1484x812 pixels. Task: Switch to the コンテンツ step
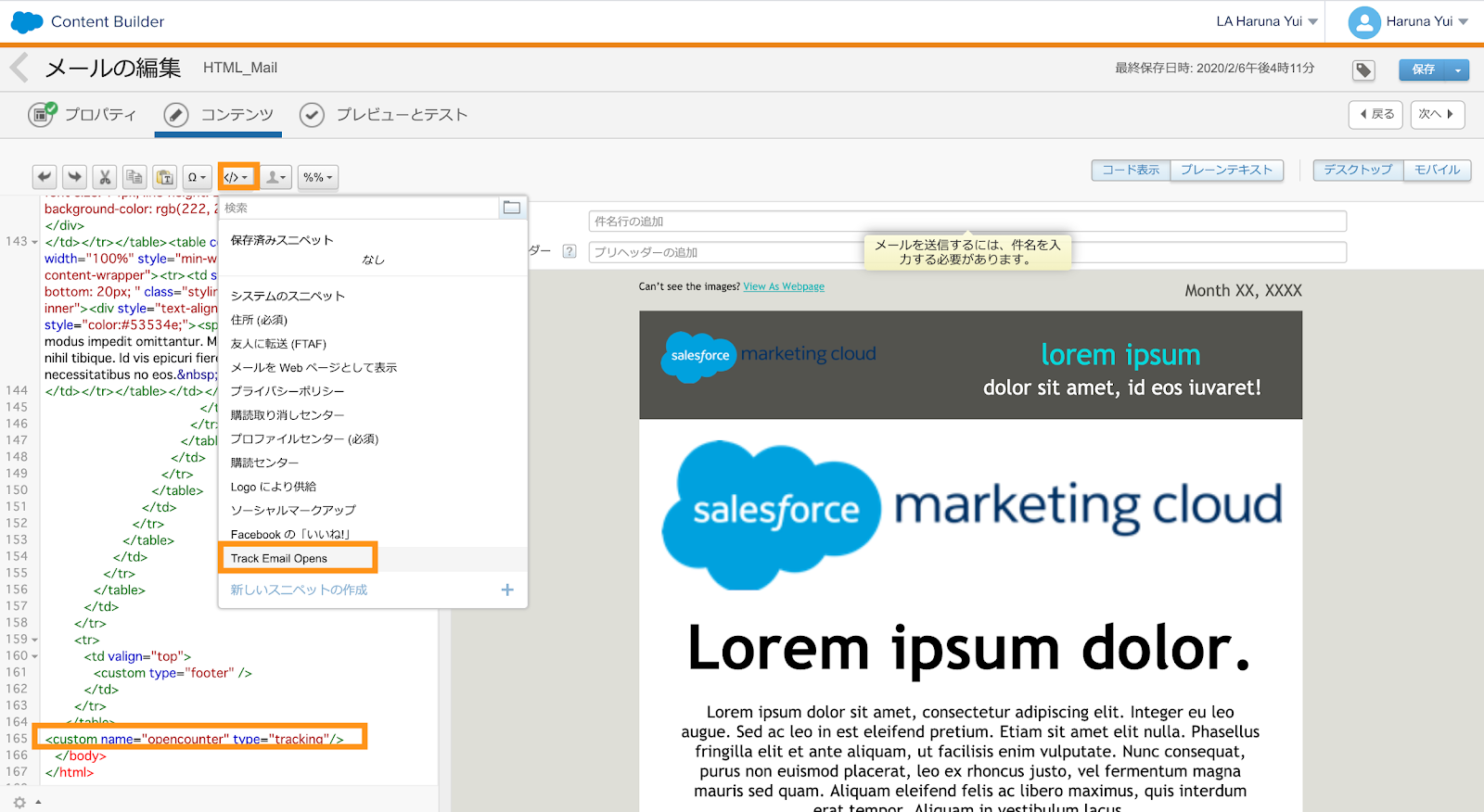coord(219,114)
